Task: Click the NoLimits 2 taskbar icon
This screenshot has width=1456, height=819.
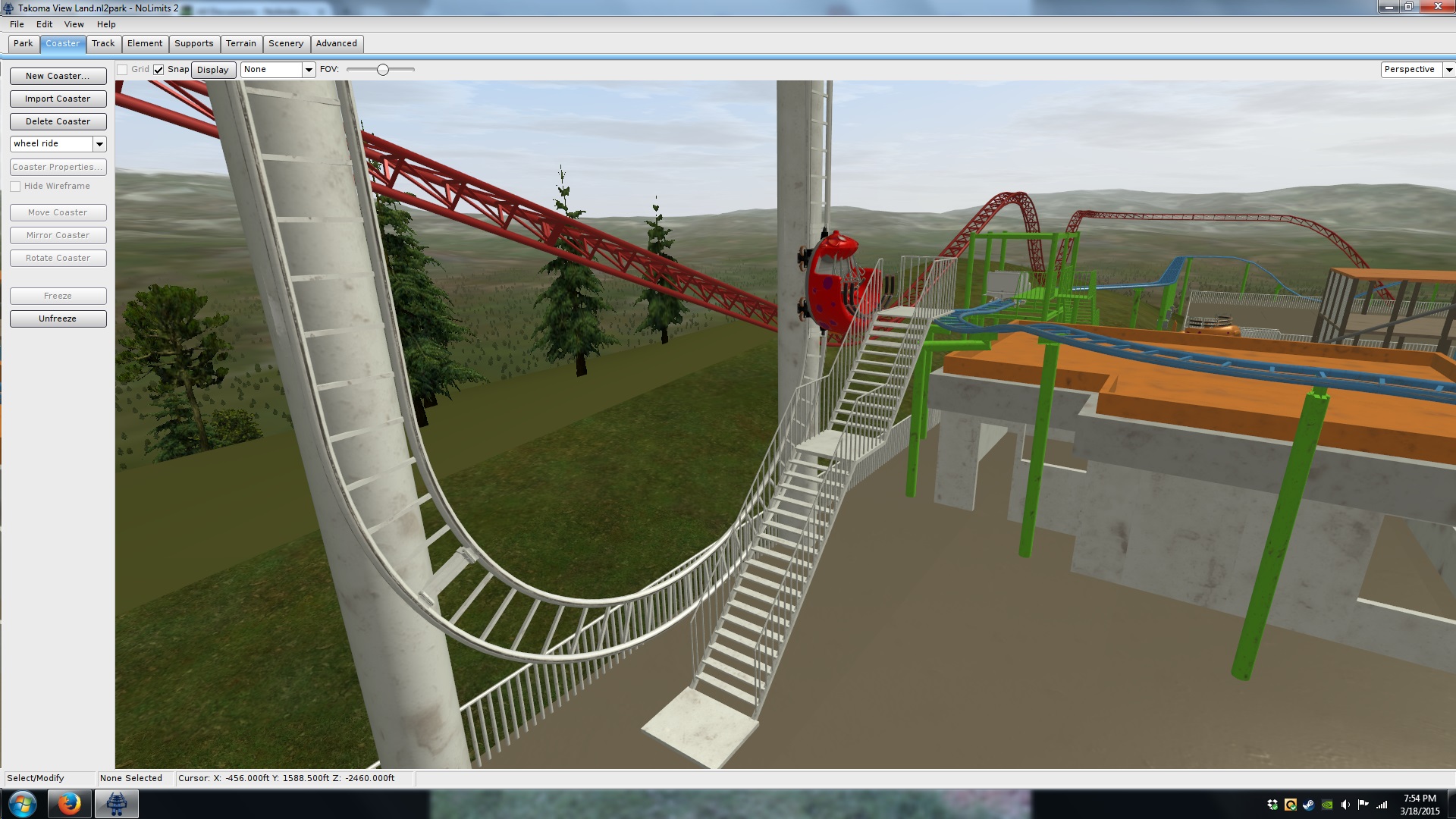Action: 116,803
